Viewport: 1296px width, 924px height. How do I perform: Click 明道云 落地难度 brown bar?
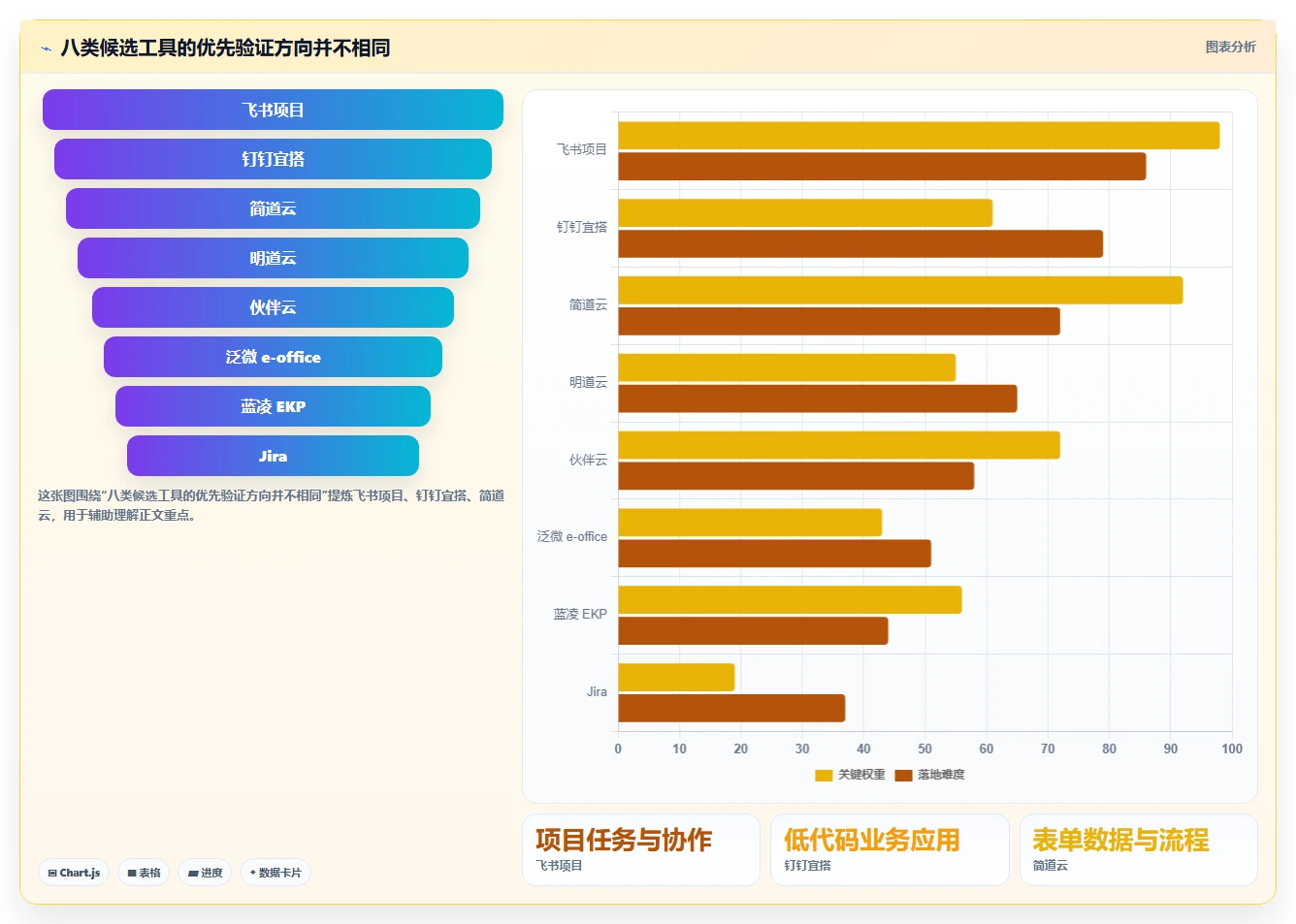point(818,398)
